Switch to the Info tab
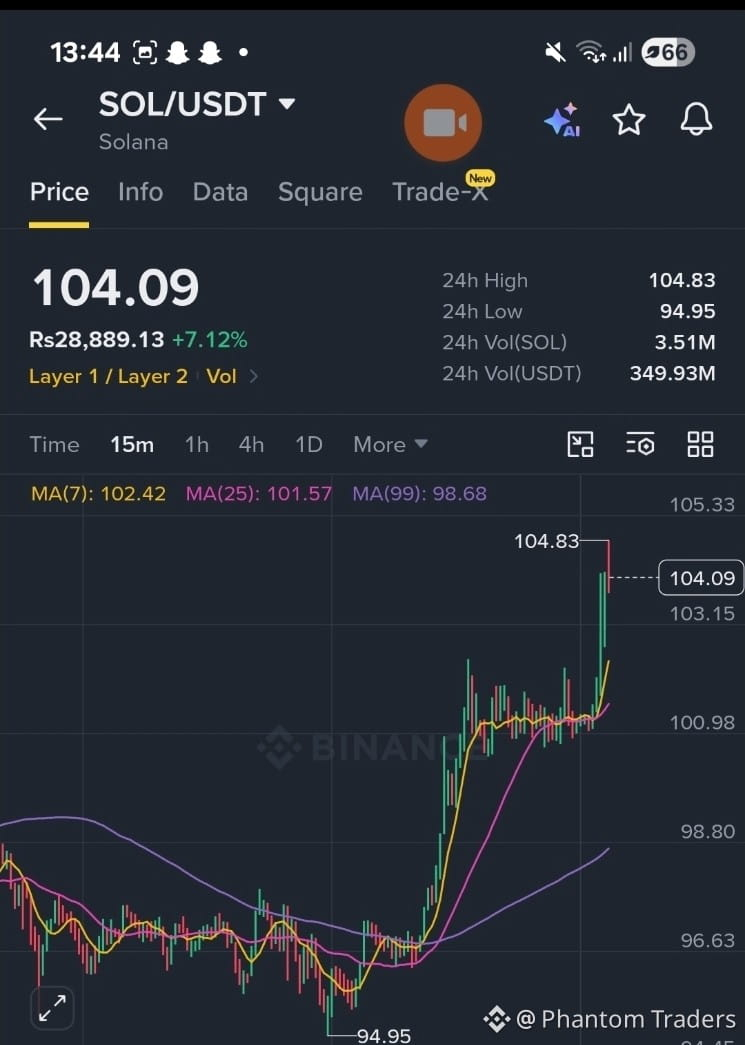Image resolution: width=745 pixels, height=1045 pixels. pyautogui.click(x=141, y=192)
